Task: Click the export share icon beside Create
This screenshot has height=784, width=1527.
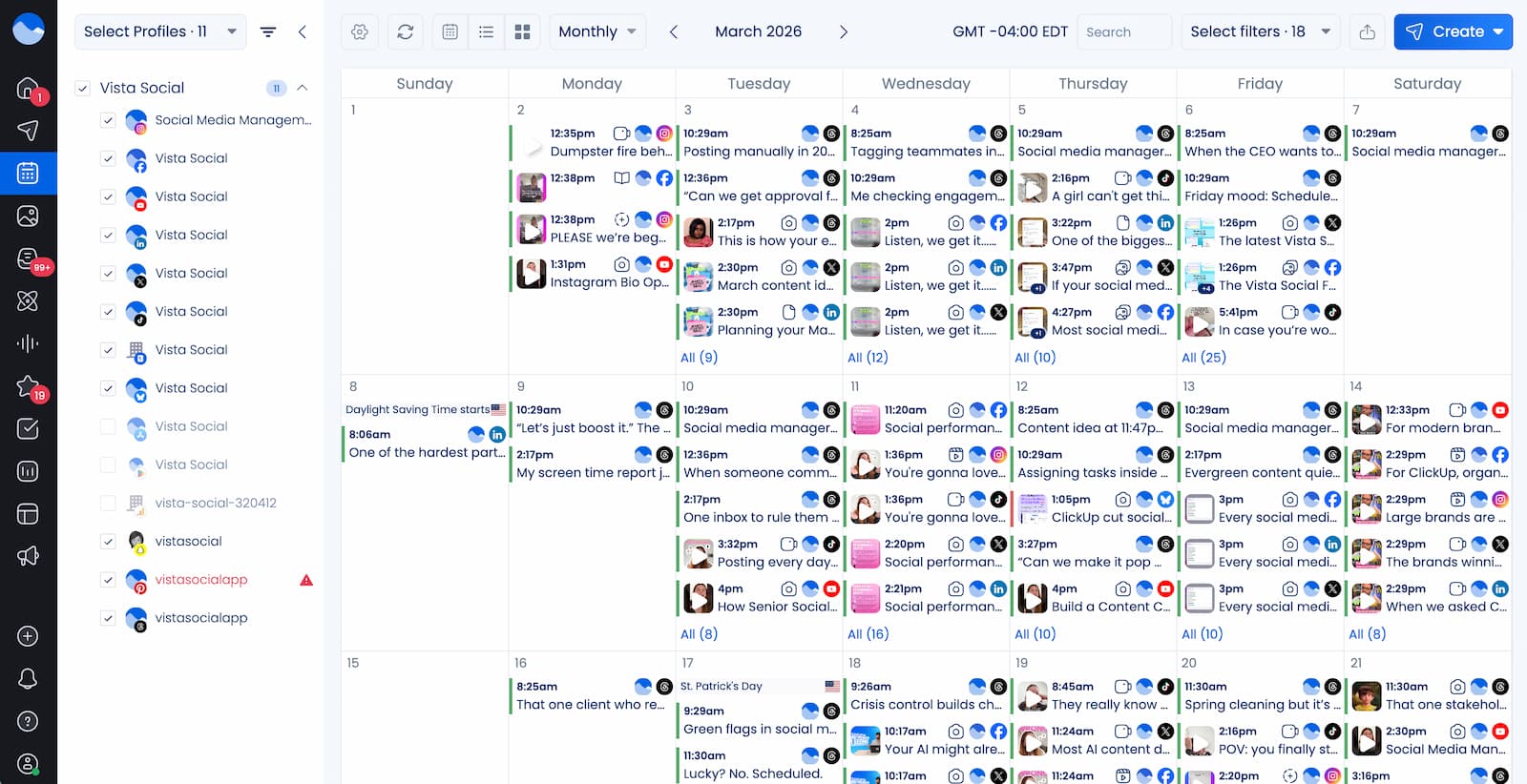Action: tap(1367, 31)
